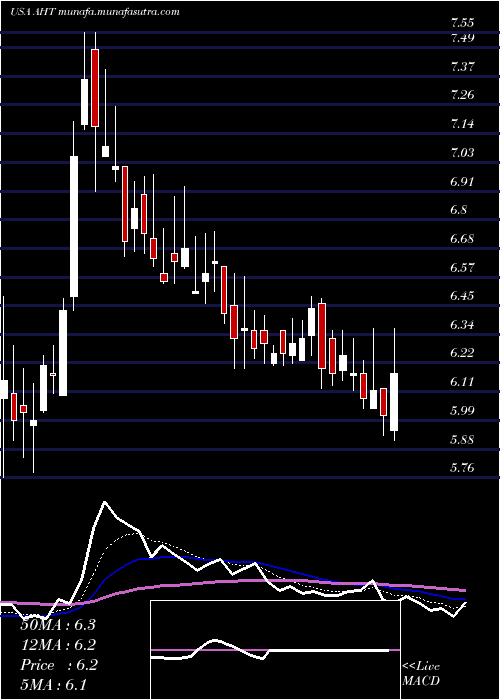Click the 5.88 price axis label
Image resolution: width=500 pixels, height=700 pixels.
(462, 440)
